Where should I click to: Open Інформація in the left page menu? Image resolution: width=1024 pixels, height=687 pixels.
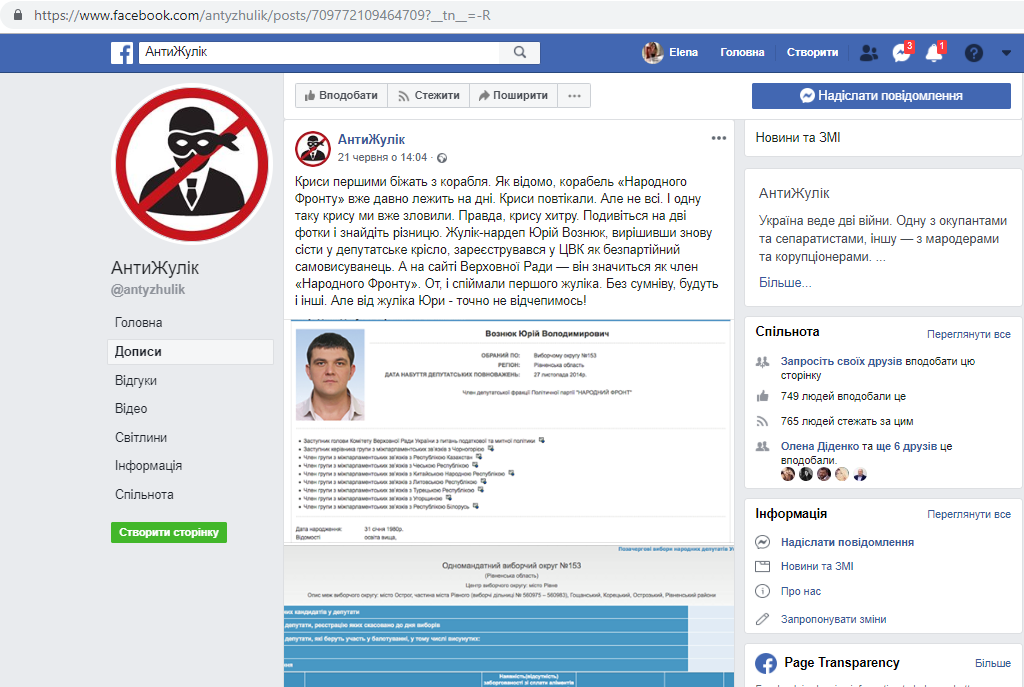[x=148, y=466]
